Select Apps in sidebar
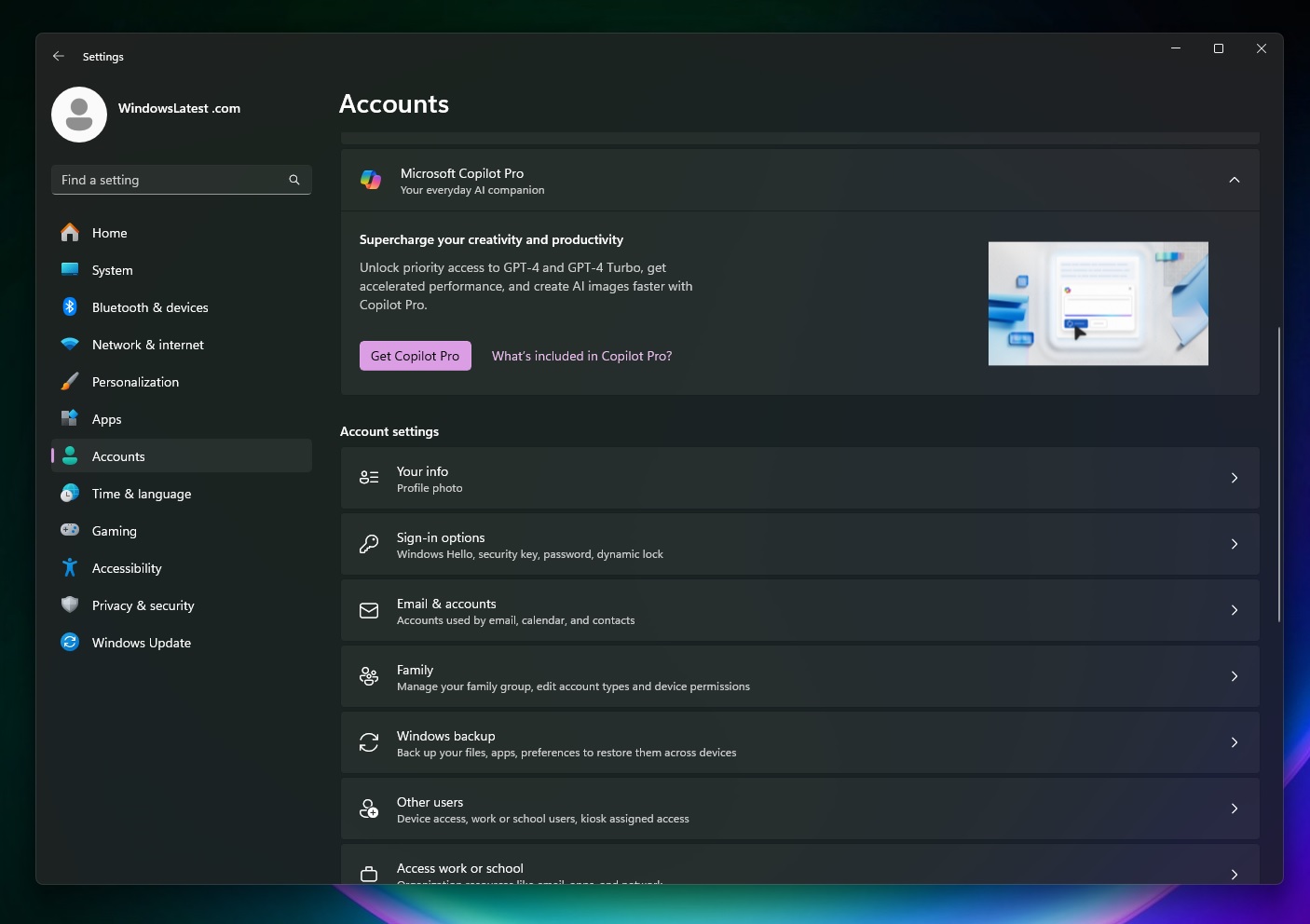The width and height of the screenshot is (1310, 924). coord(182,418)
